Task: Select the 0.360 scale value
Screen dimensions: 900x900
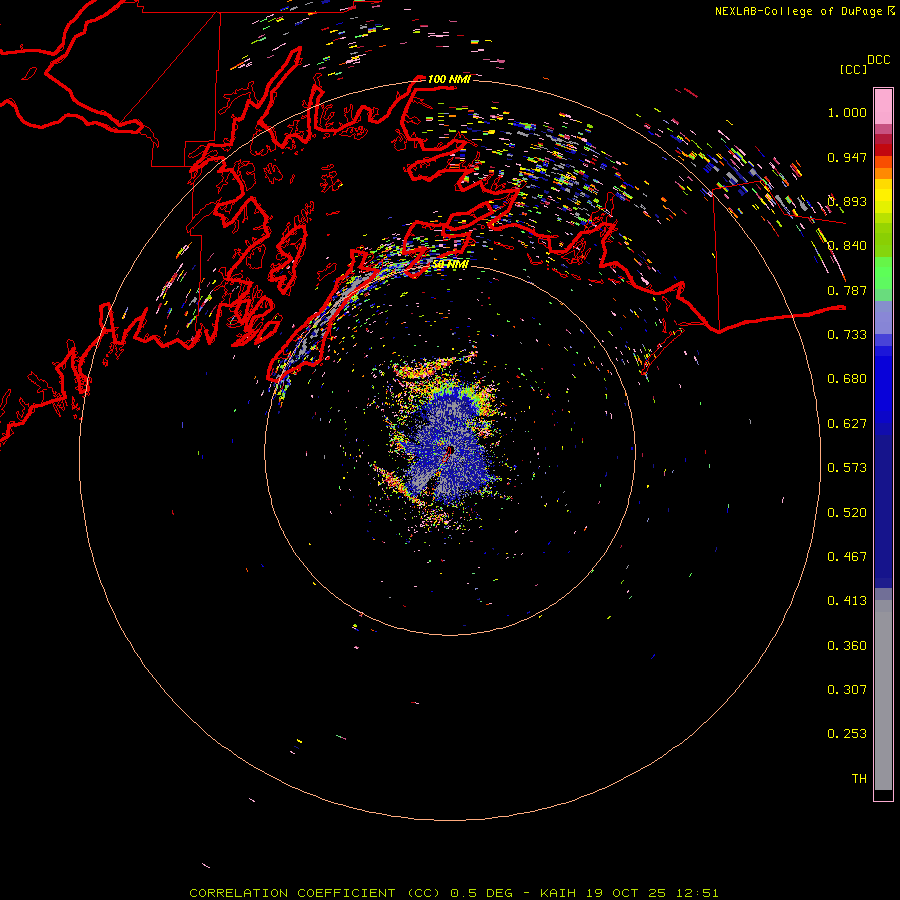Action: click(x=847, y=646)
